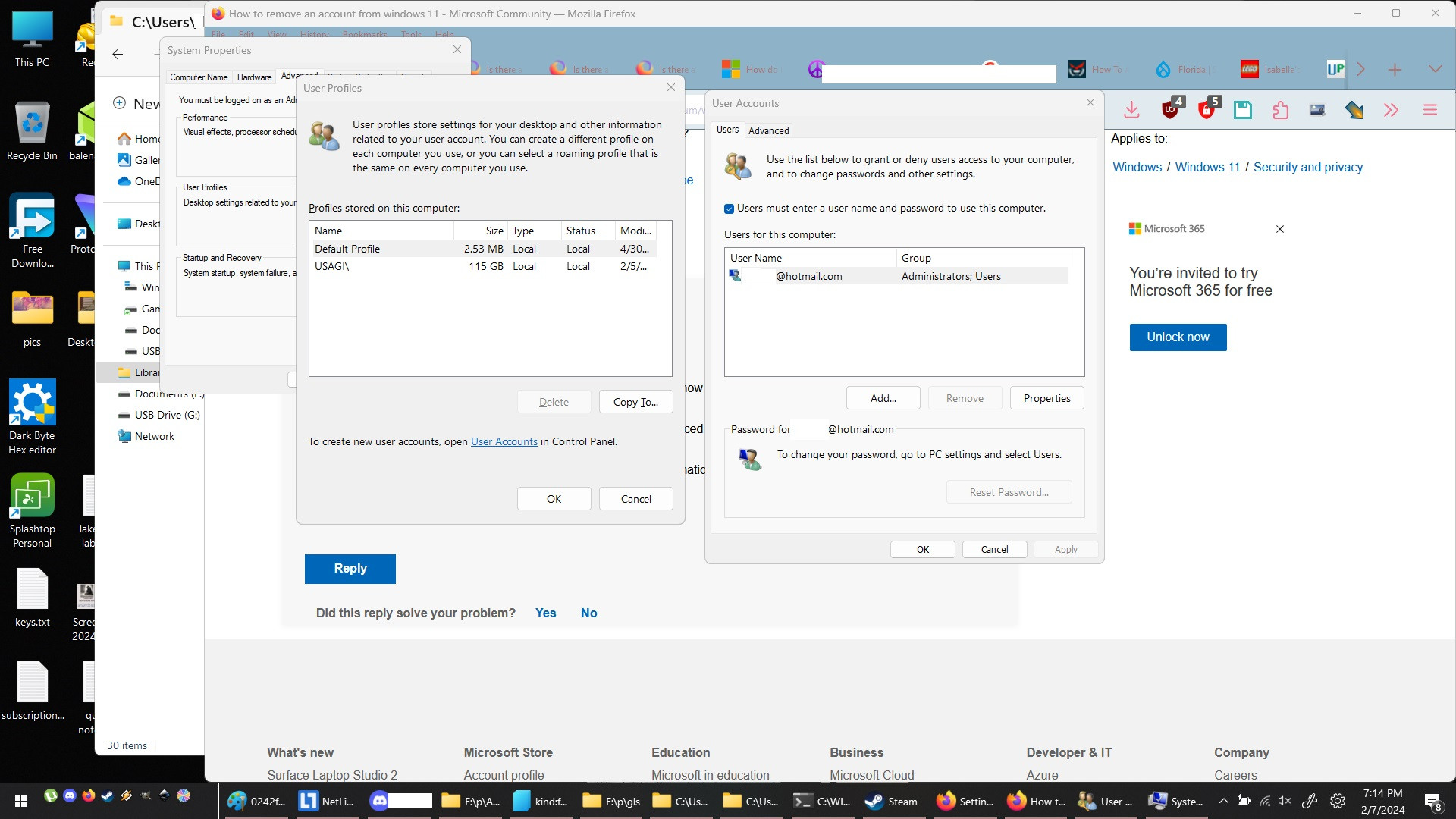Viewport: 1456px width, 819px height.
Task: Open the Firefox hamburger application menu
Action: [x=1430, y=110]
